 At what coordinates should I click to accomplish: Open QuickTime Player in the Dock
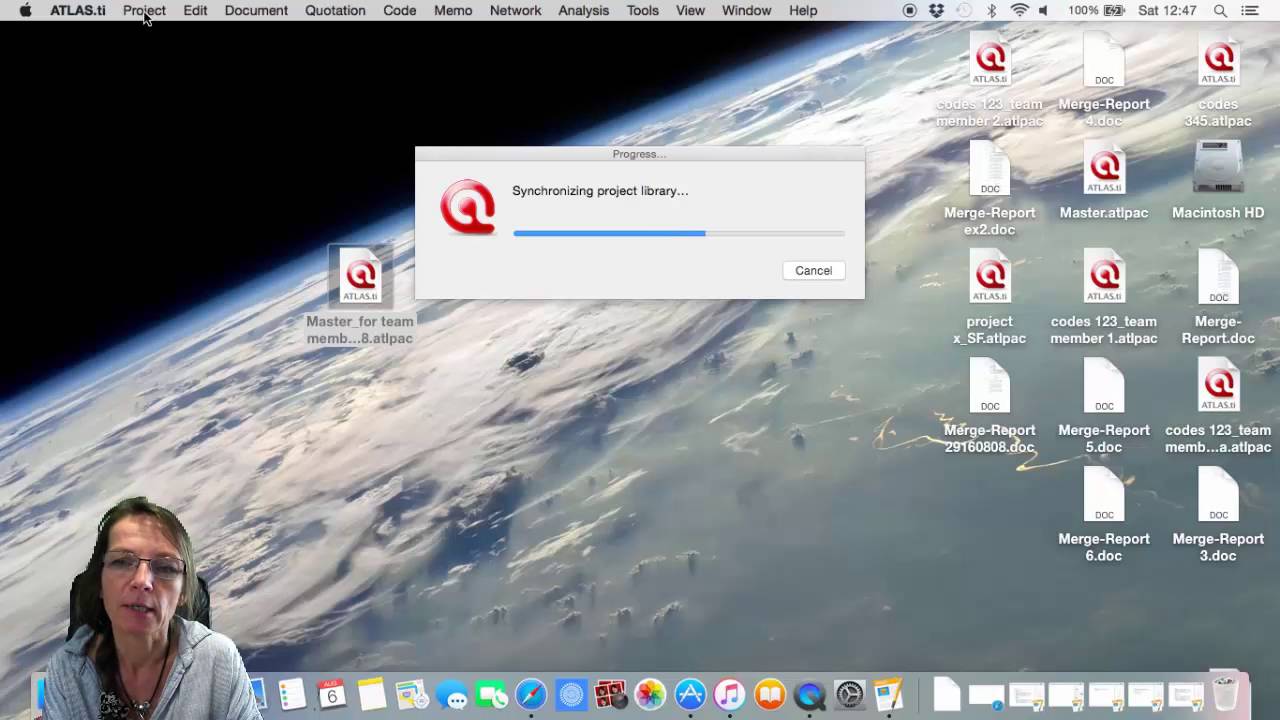tap(810, 694)
